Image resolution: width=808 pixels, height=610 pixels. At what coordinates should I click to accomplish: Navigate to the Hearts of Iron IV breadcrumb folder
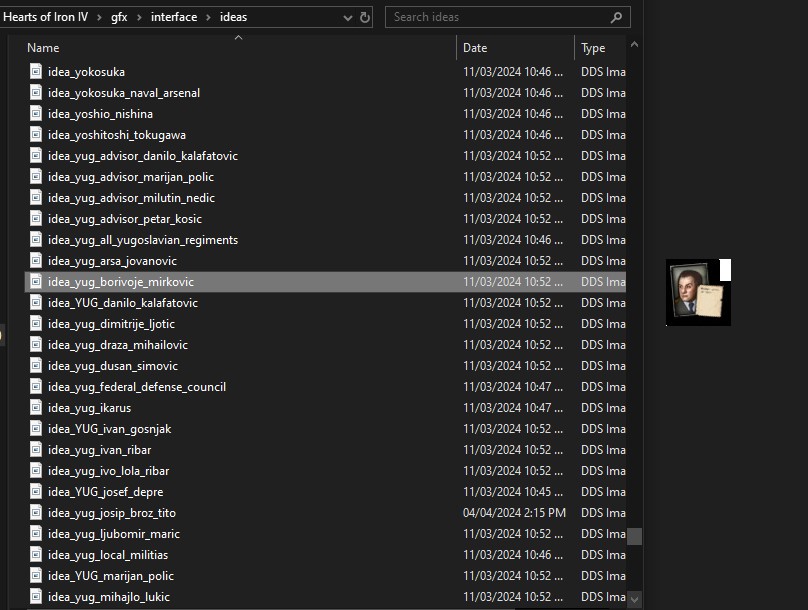(46, 17)
